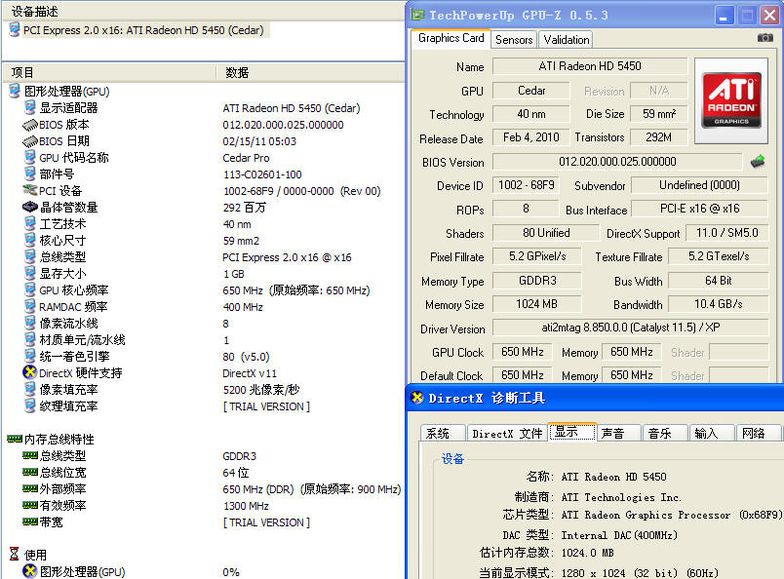The height and width of the screenshot is (579, 784).
Task: Click the Bandwidth 10.4 GB/s field
Action: pyautogui.click(x=718, y=304)
